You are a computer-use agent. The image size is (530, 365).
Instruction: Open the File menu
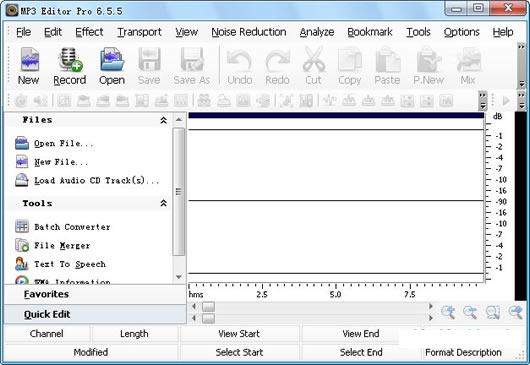click(24, 32)
